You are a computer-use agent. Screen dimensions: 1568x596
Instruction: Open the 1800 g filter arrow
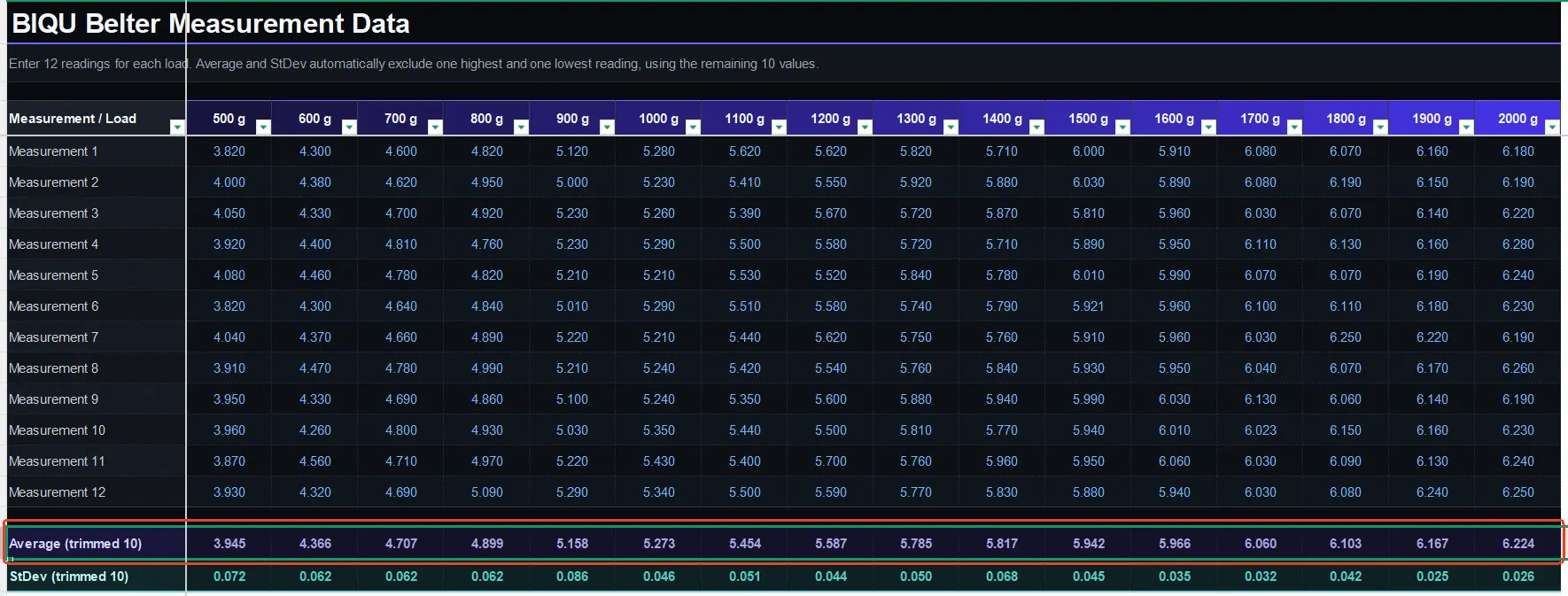tap(1380, 128)
